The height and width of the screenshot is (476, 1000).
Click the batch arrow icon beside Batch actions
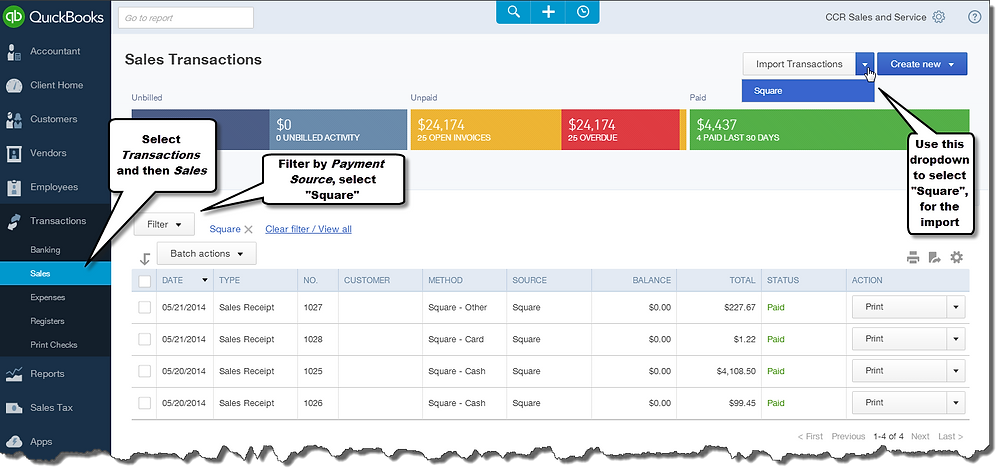click(145, 258)
